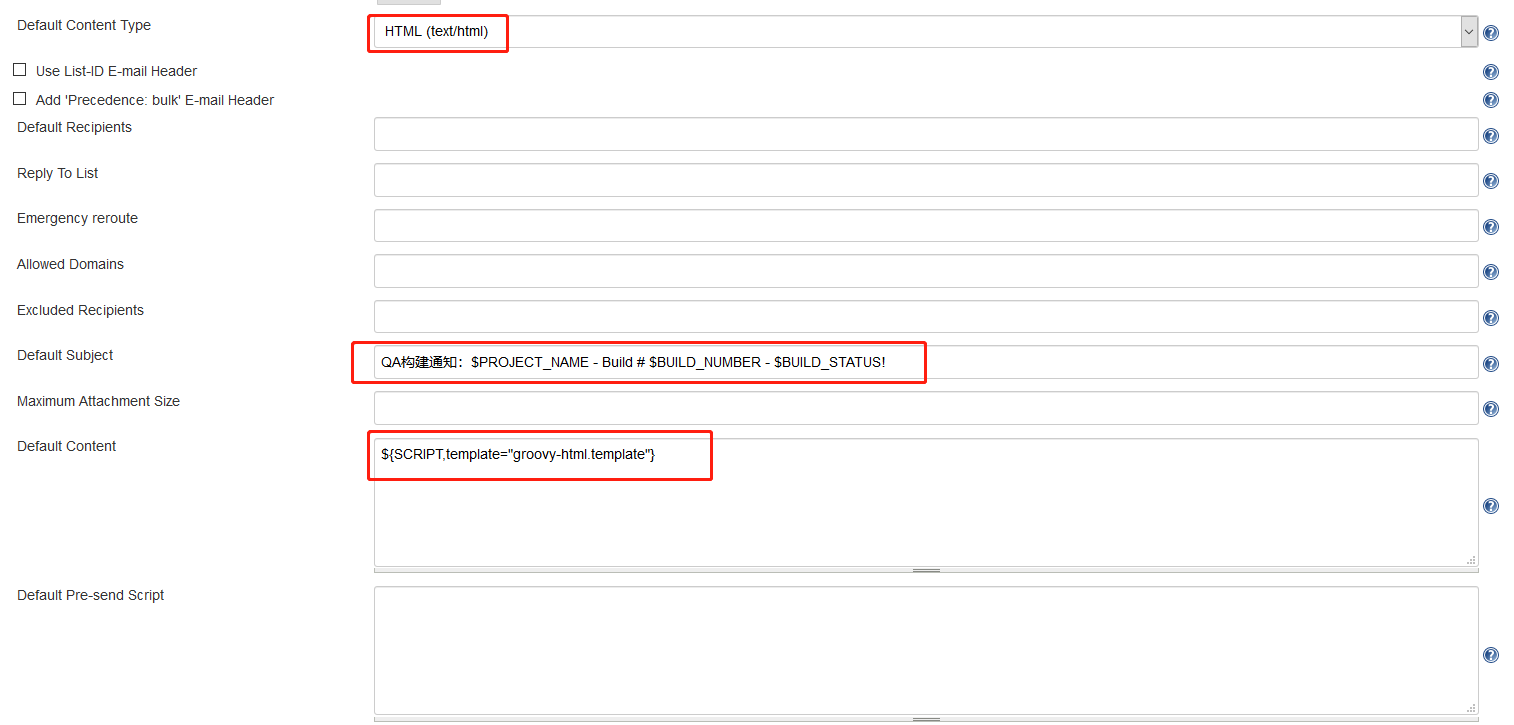This screenshot has width=1514, height=725.
Task: Click the Excluded Recipients input field
Action: pyautogui.click(x=926, y=316)
